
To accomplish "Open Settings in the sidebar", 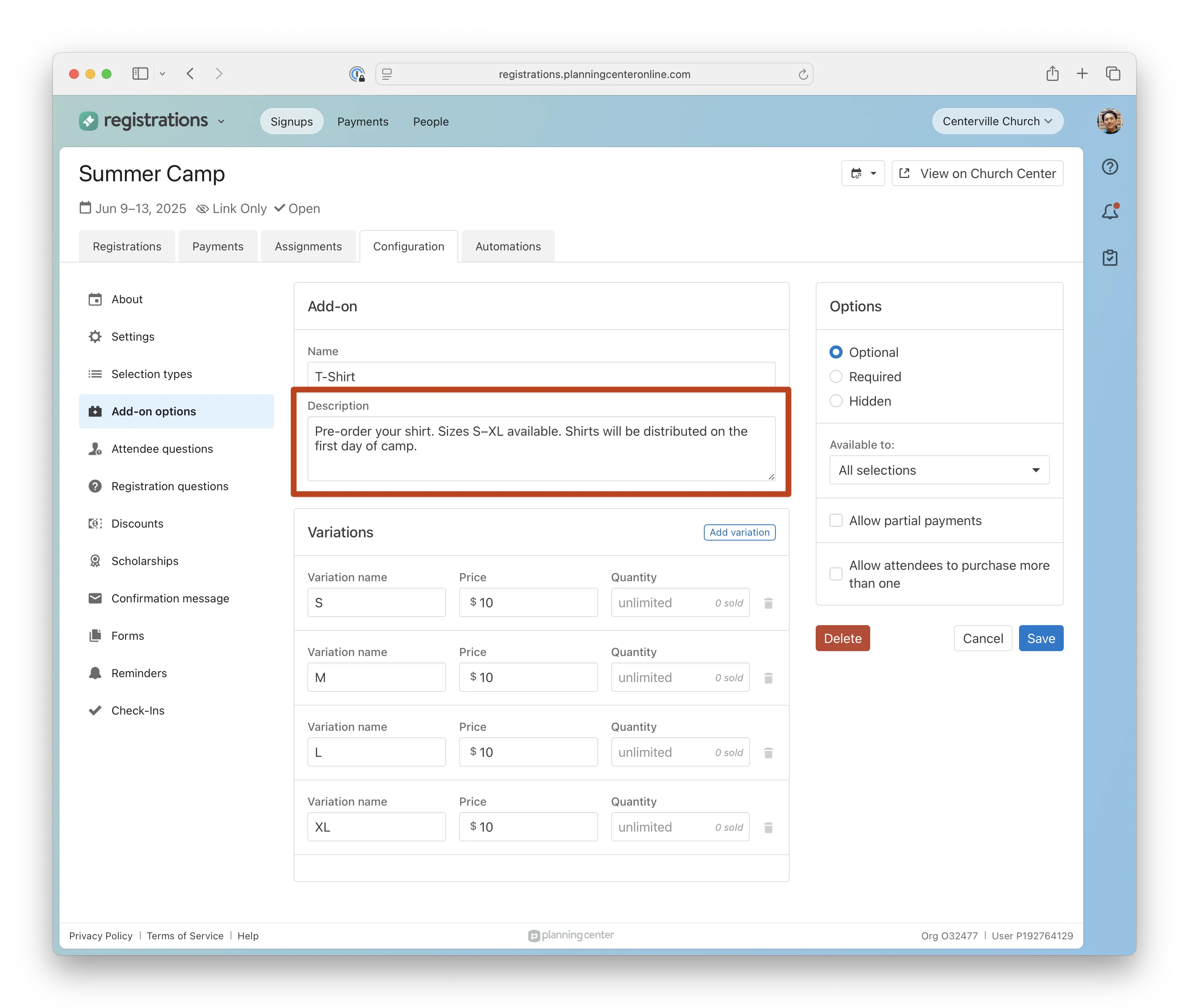I will (176, 337).
